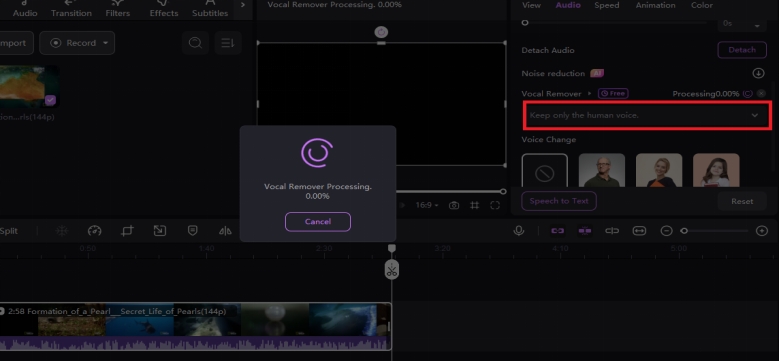This screenshot has width=780, height=361.
Task: Open the 16:9 aspect ratio dropdown
Action: (x=427, y=205)
